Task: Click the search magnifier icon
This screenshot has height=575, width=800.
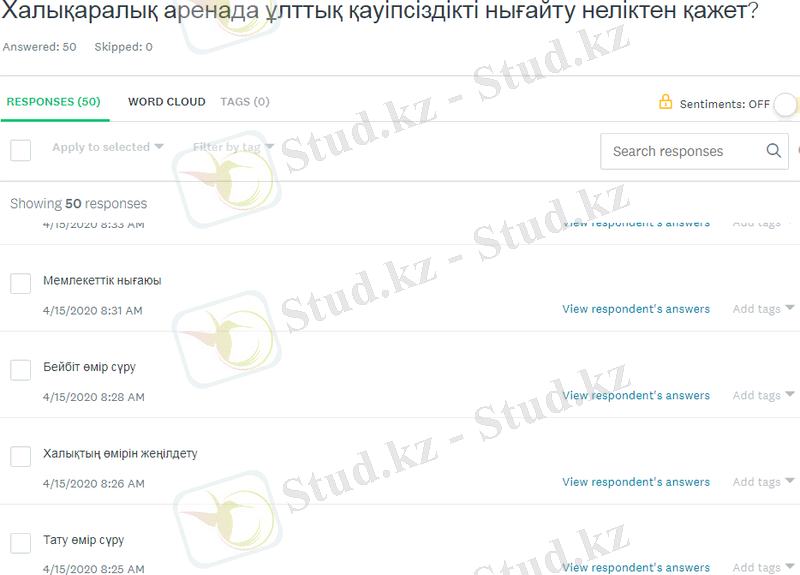Action: [773, 151]
